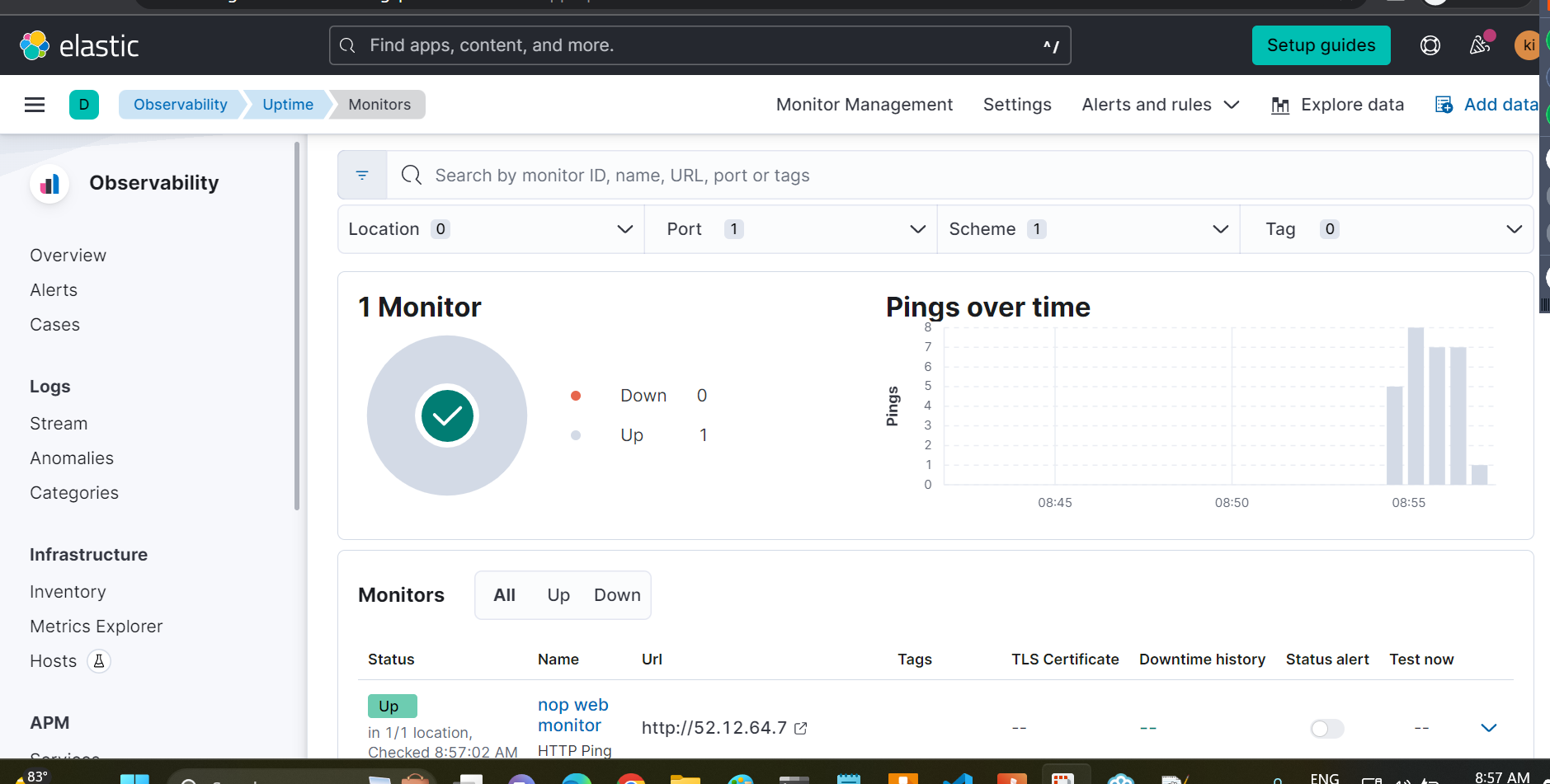Open the Alerts and rules dropdown
The height and width of the screenshot is (784, 1550).
tap(1161, 105)
